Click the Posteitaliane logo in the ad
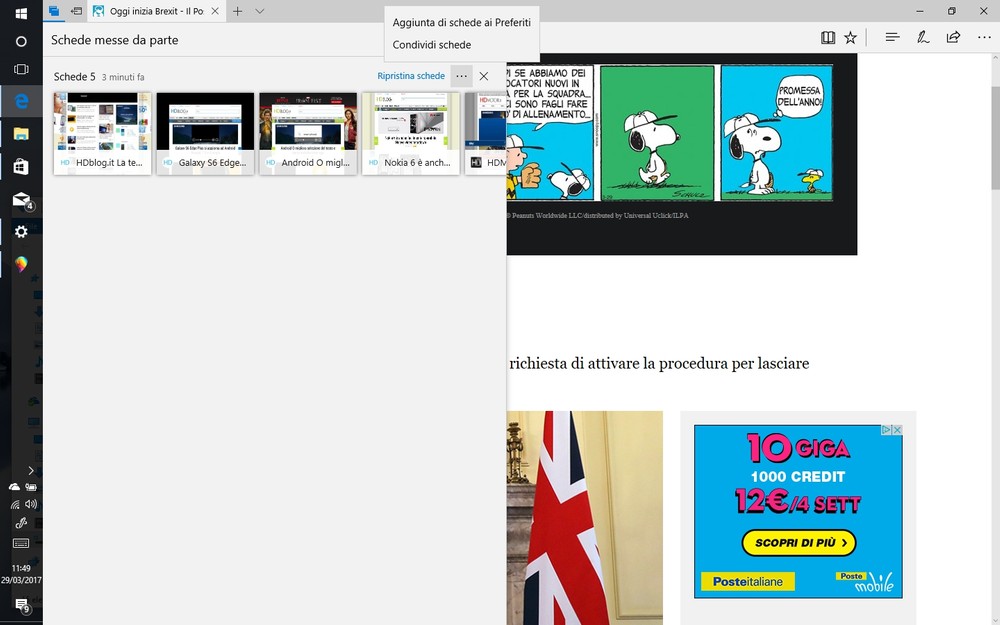 point(747,582)
